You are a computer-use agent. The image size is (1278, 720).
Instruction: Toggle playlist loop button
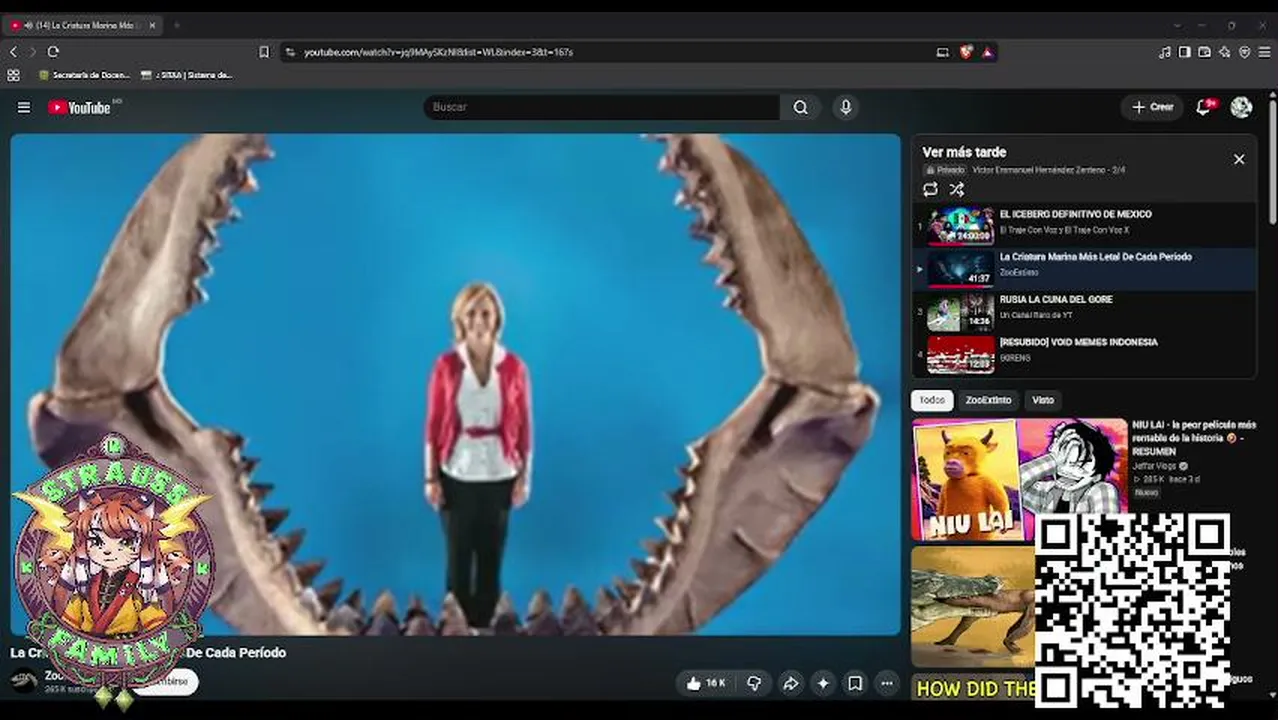tap(930, 189)
